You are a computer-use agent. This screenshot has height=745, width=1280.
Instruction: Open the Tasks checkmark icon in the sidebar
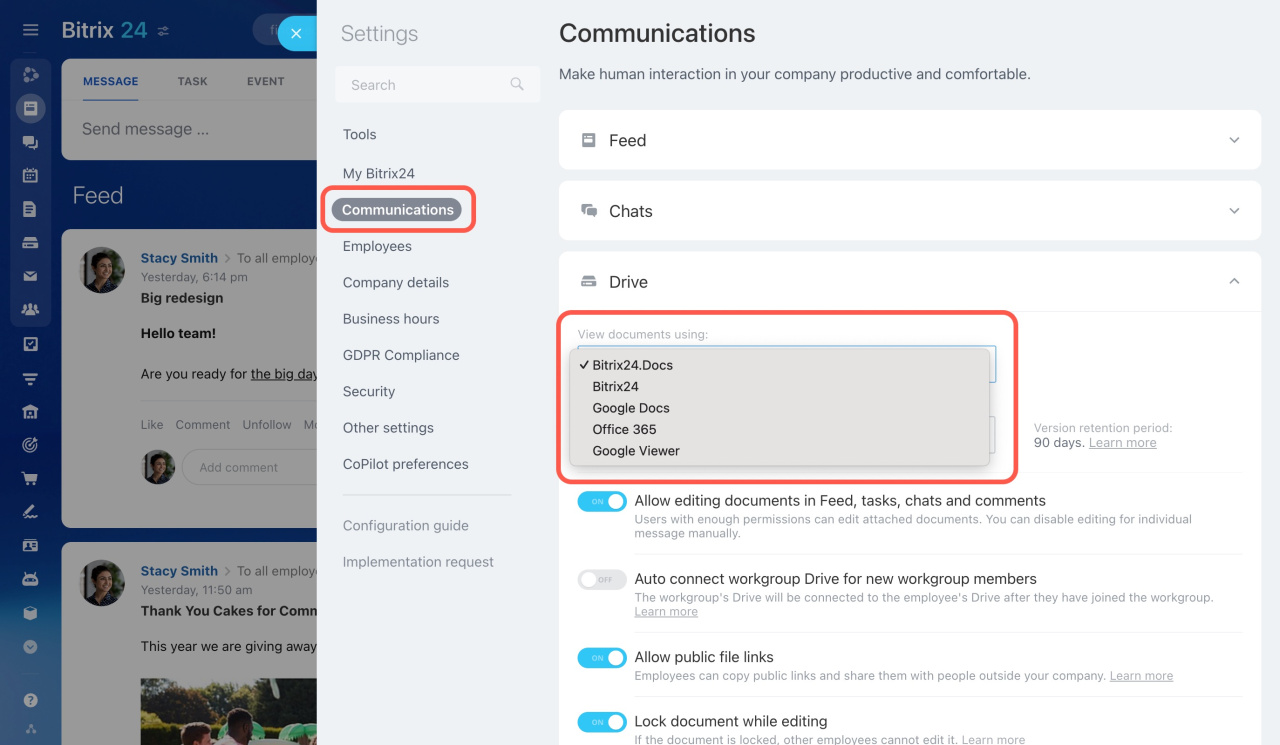click(30, 344)
